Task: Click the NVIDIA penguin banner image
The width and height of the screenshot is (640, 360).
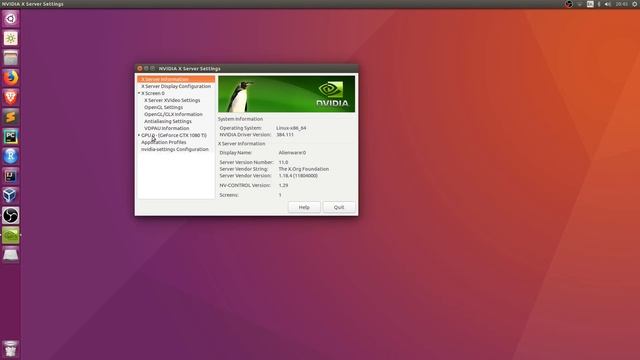Action: (x=287, y=94)
